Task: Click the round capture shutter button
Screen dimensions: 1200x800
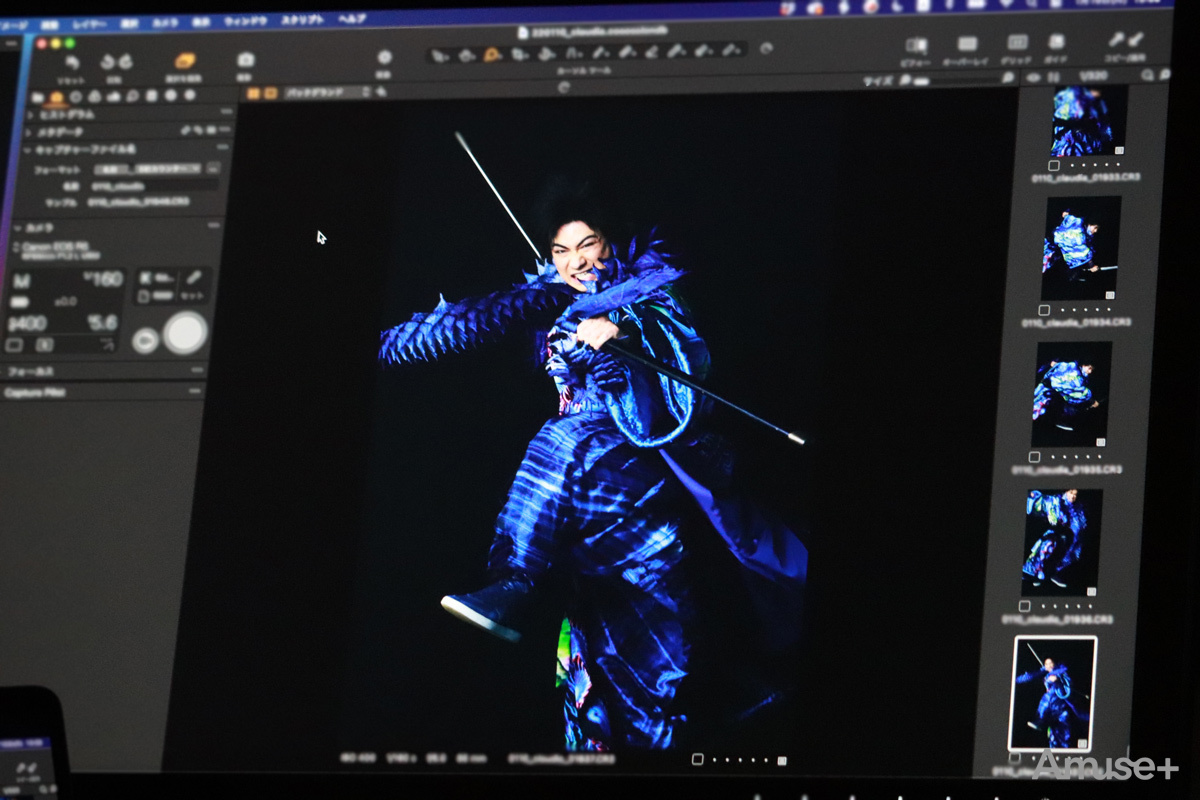Action: [x=185, y=333]
